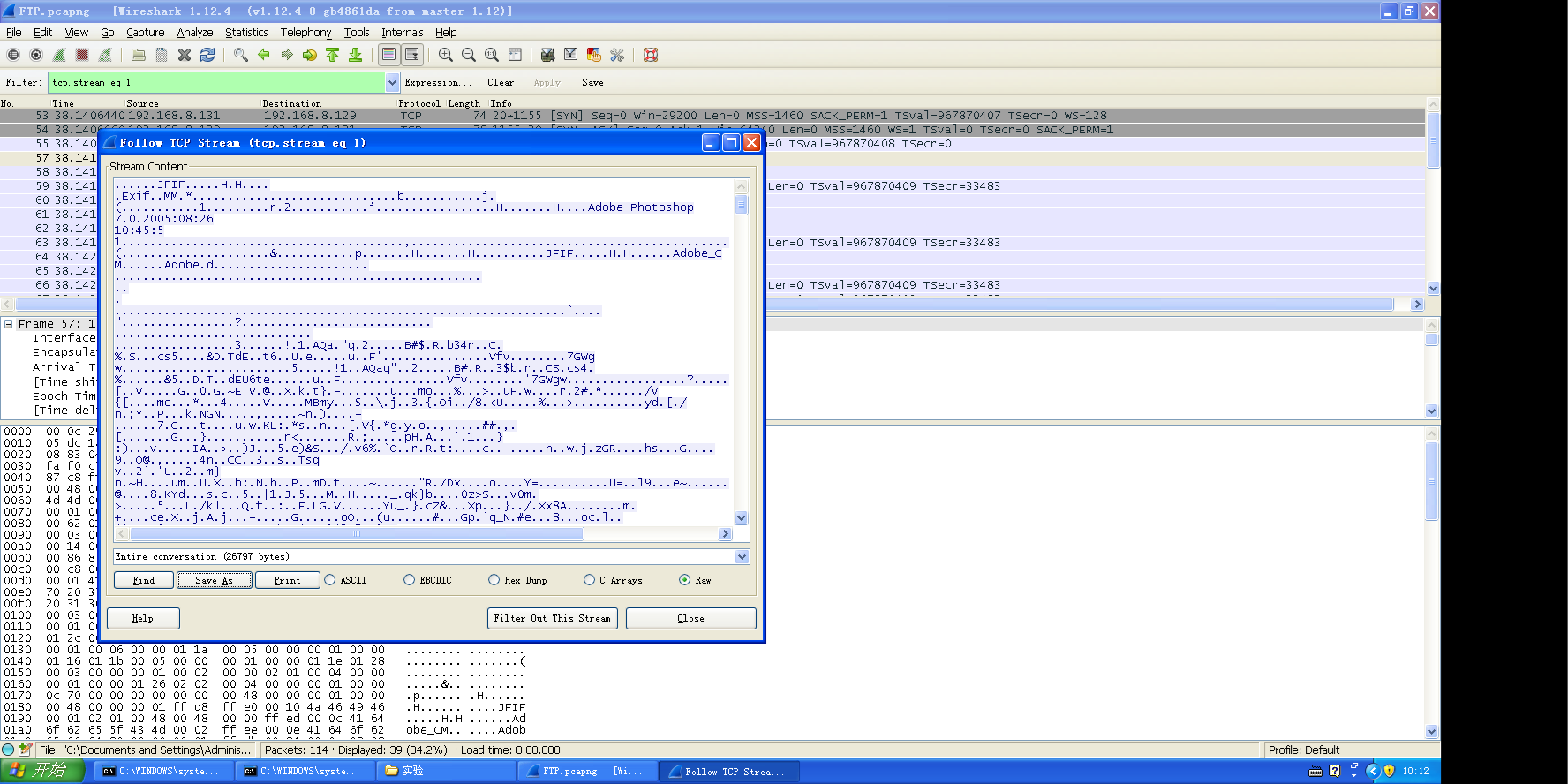Viewport: 1568px width, 784px height.
Task: Go back in packet history
Action: [x=264, y=55]
